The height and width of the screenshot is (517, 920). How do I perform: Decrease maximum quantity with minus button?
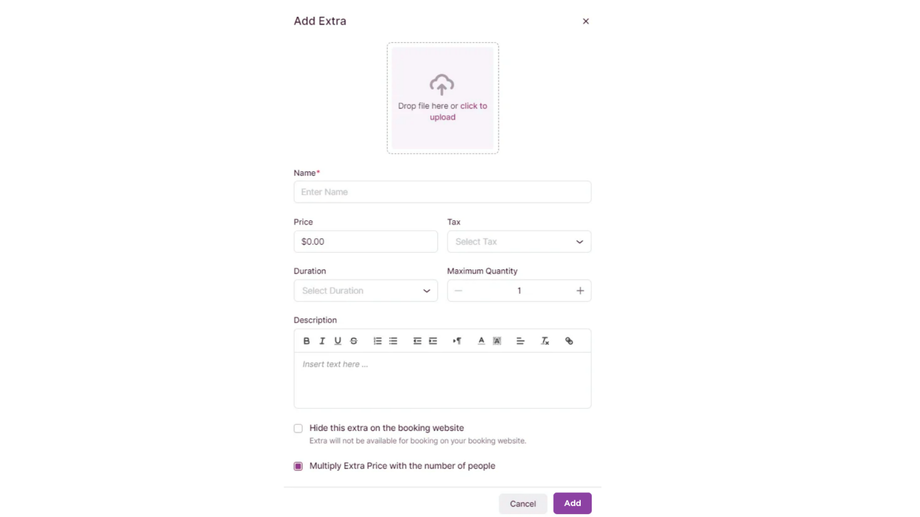tap(458, 291)
